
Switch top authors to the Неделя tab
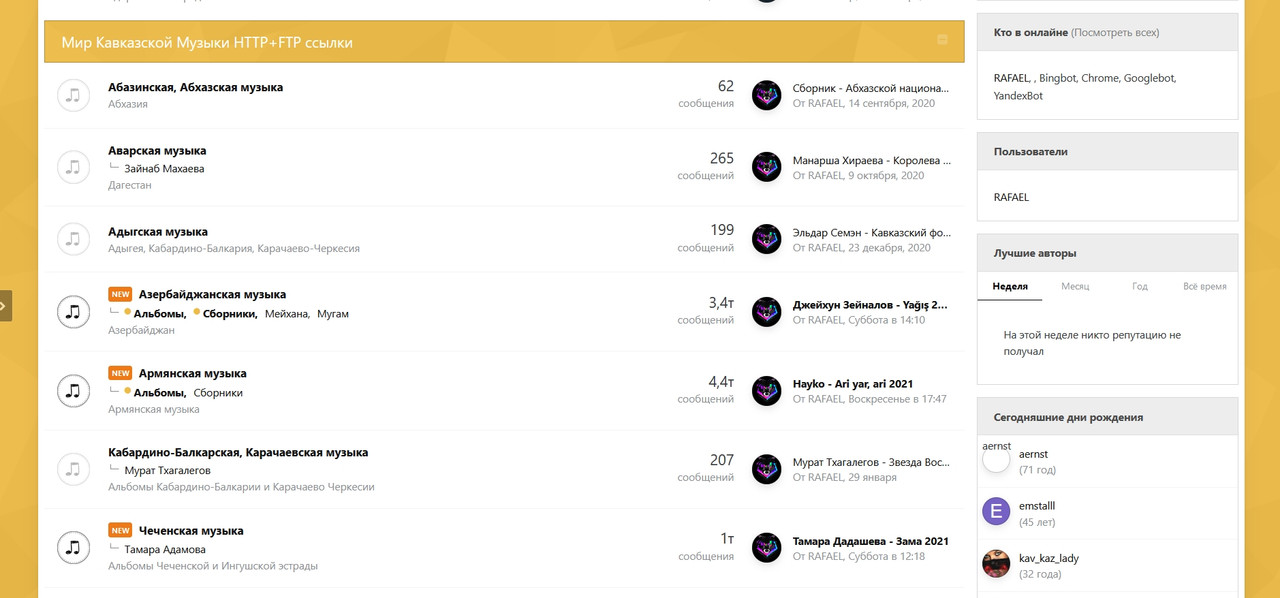[1010, 286]
